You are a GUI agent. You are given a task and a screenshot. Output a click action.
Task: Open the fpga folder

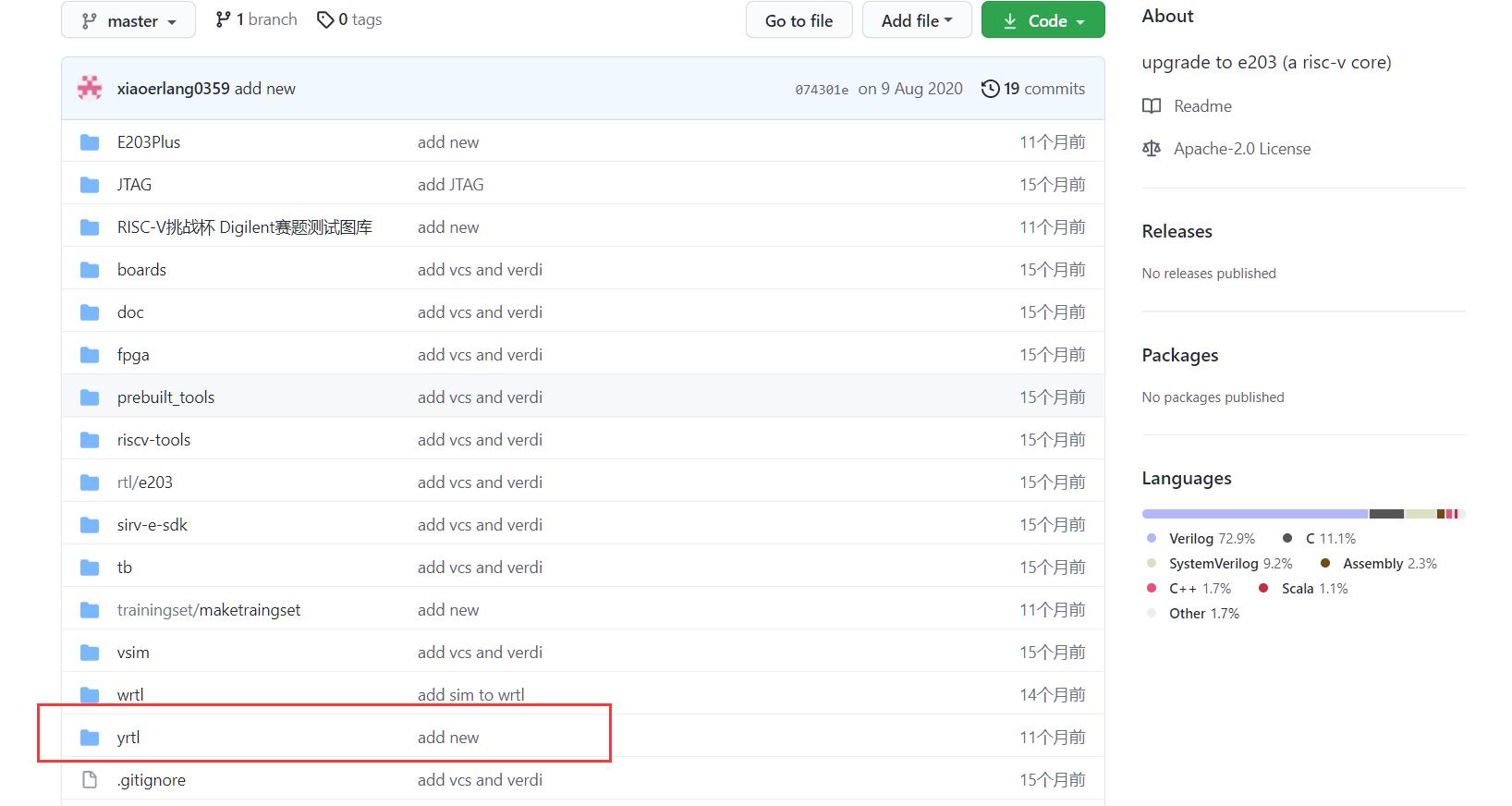point(133,355)
